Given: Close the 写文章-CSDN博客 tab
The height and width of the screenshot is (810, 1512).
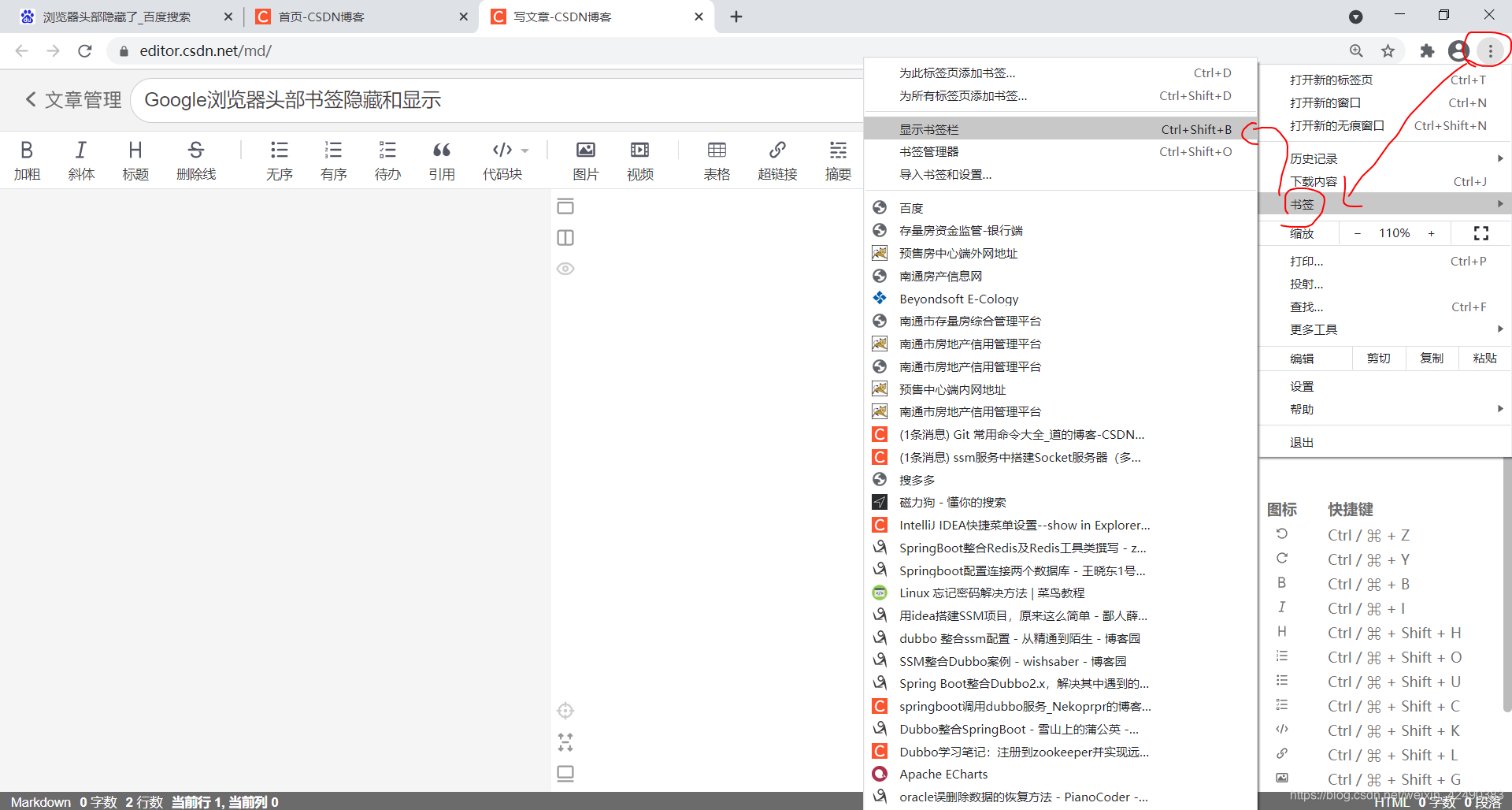Looking at the screenshot, I should pos(699,17).
